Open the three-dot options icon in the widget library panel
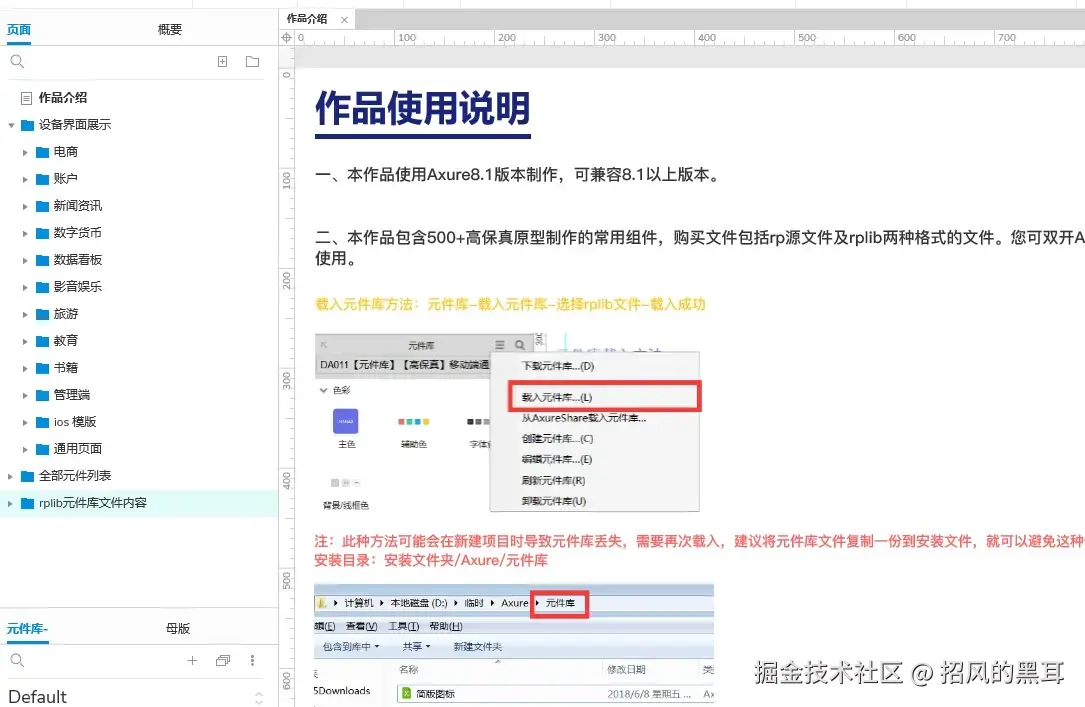This screenshot has width=1085, height=707. point(252,661)
